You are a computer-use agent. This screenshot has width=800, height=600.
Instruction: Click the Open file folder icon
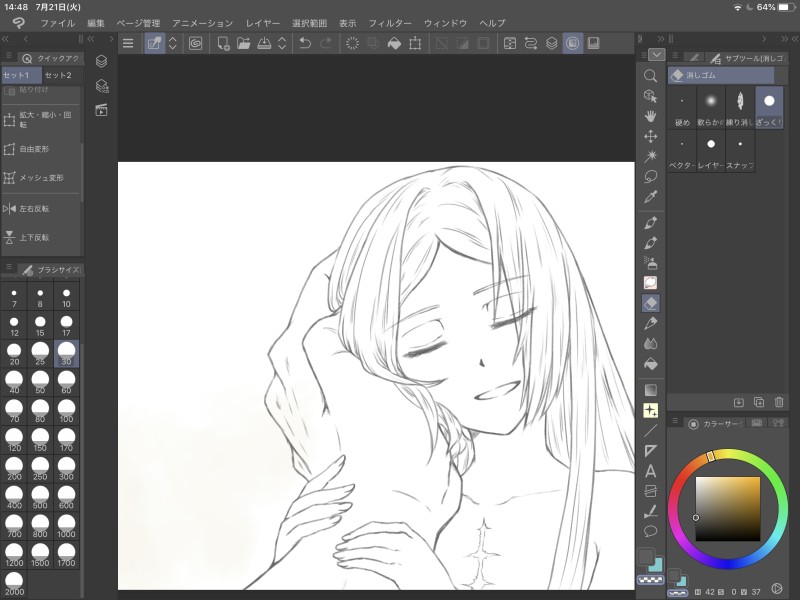tap(244, 43)
